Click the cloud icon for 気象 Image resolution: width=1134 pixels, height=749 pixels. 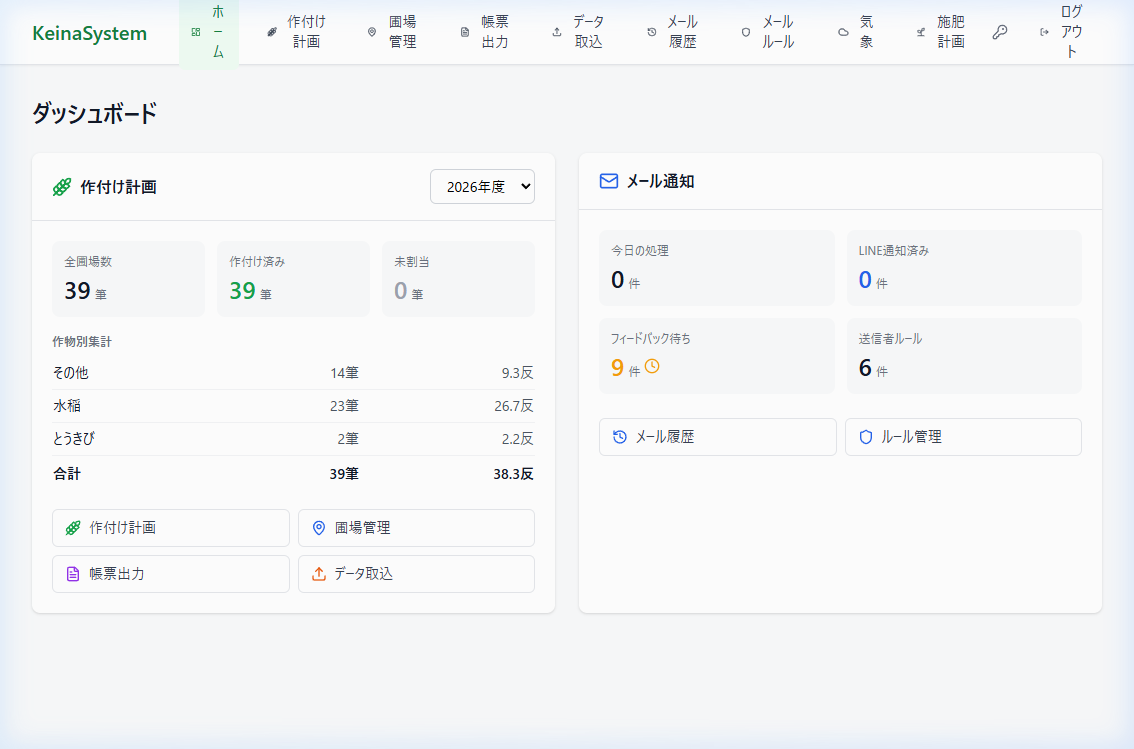coord(843,32)
